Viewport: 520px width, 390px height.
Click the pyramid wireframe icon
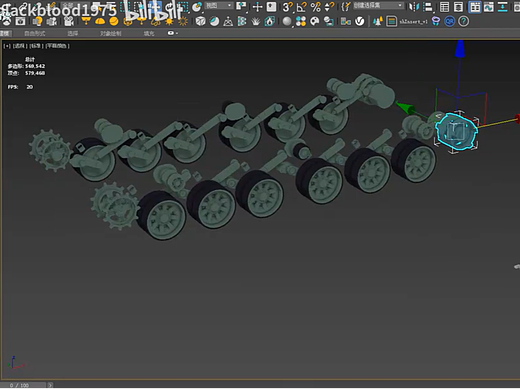(x=228, y=21)
